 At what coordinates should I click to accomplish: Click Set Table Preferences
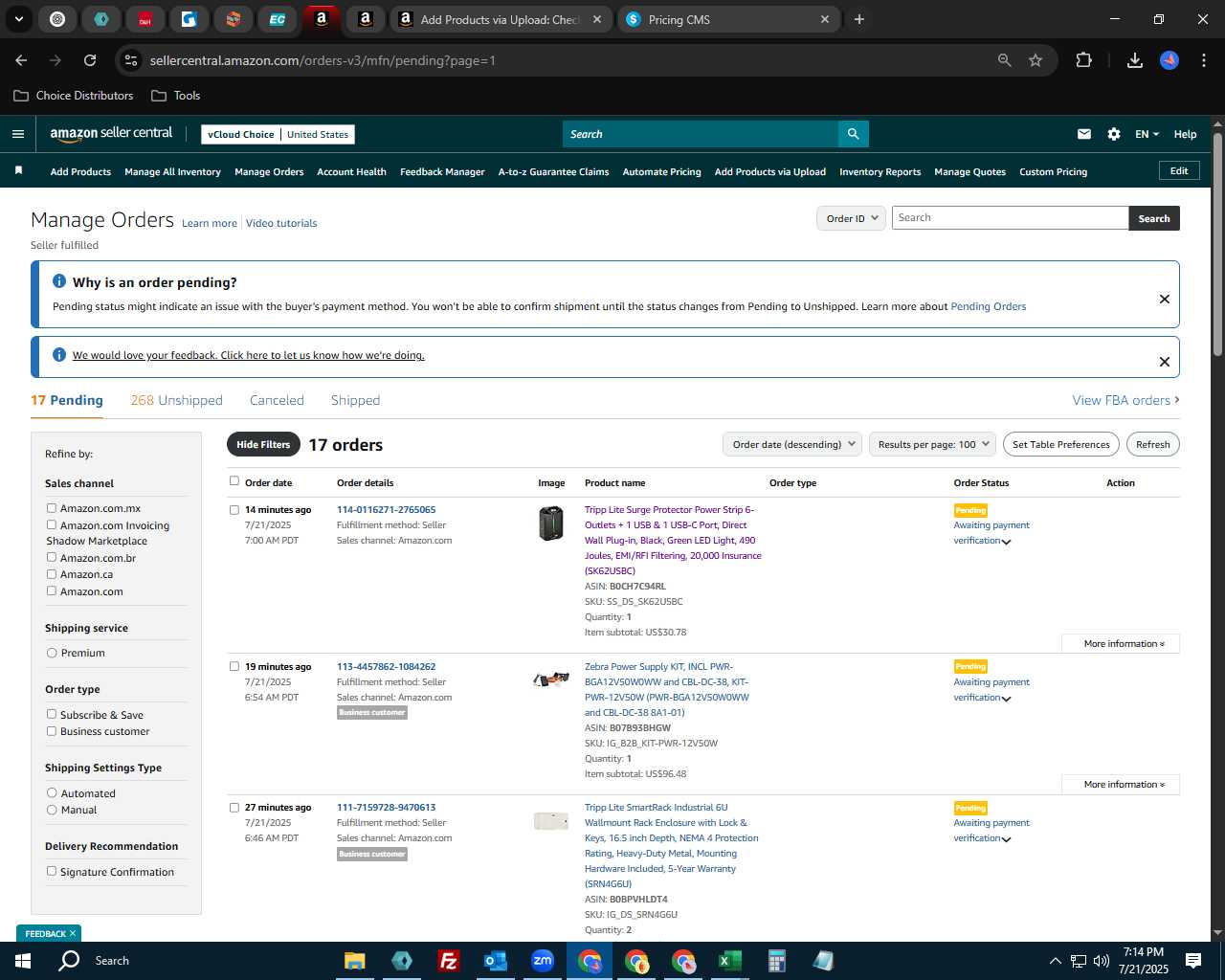1060,444
